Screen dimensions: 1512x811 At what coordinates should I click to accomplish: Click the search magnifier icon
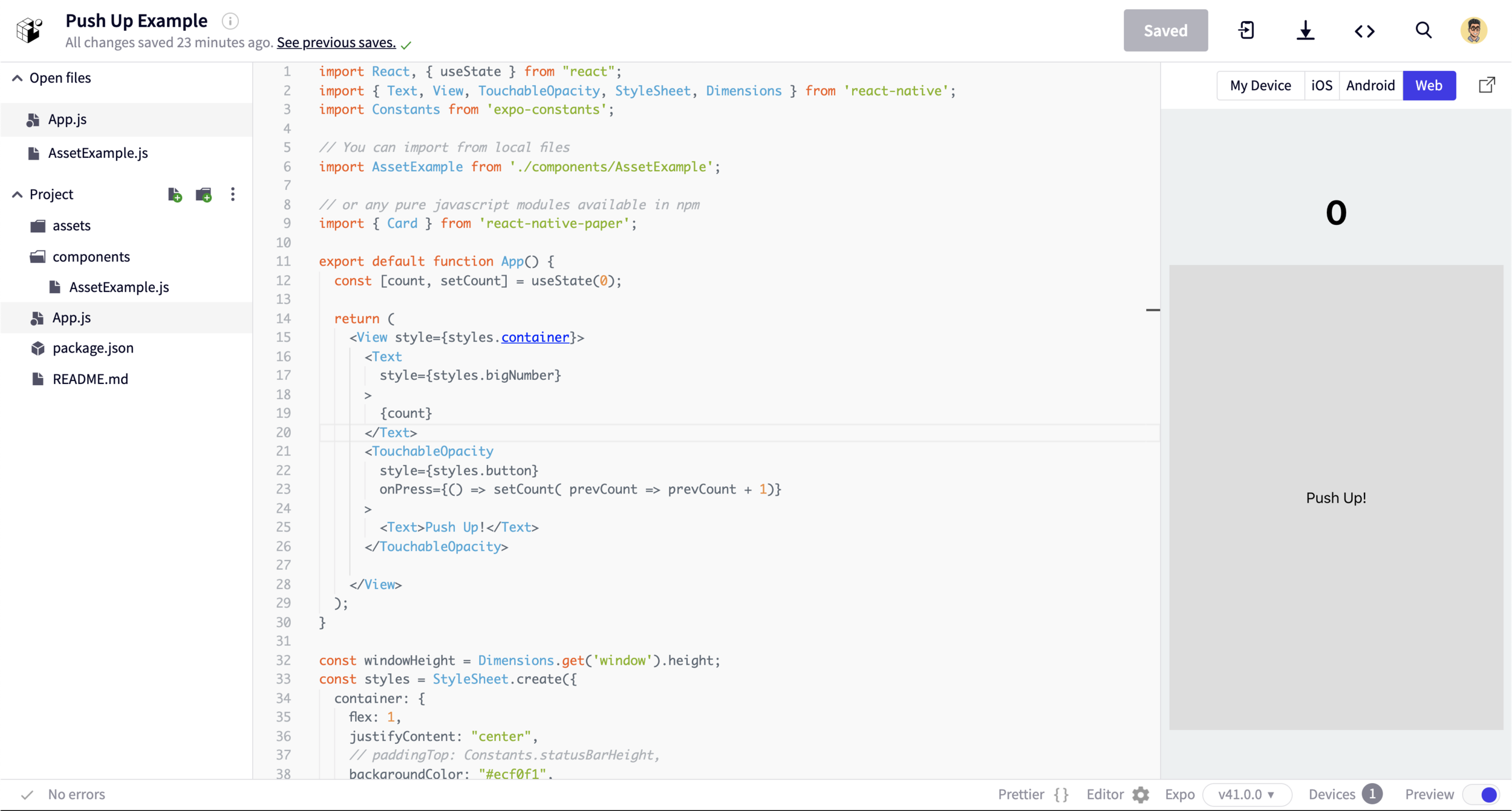1423,30
